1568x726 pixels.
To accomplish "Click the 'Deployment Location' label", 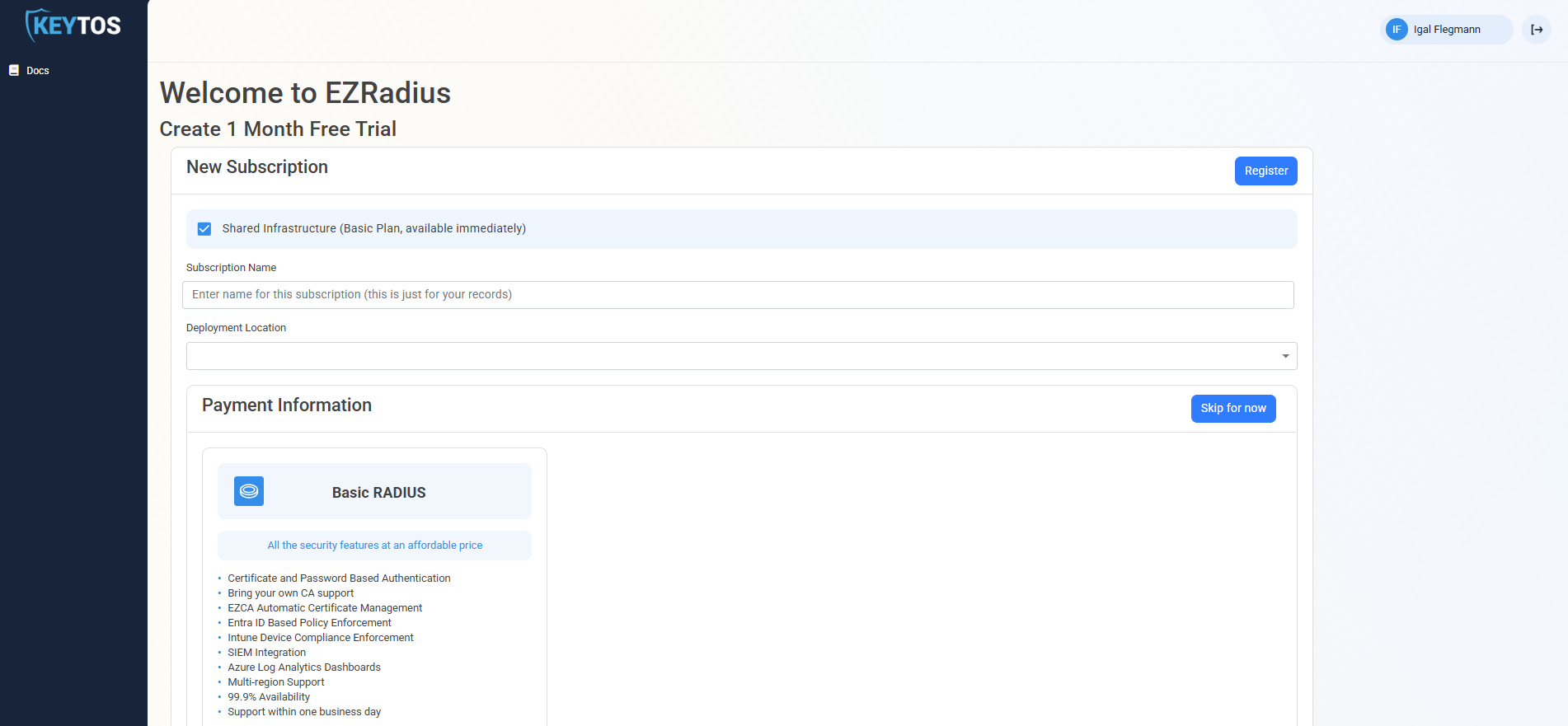I will 236,328.
